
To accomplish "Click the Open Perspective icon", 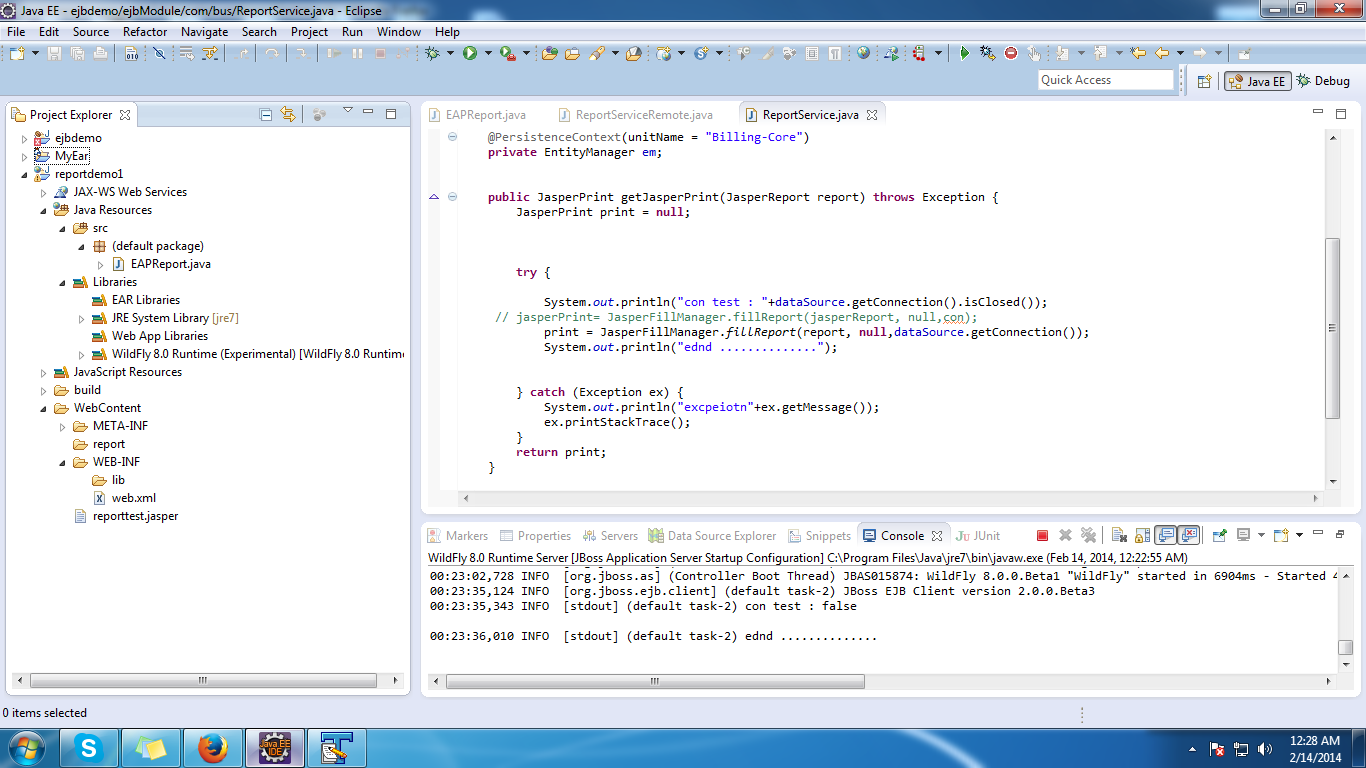I will pyautogui.click(x=1204, y=81).
